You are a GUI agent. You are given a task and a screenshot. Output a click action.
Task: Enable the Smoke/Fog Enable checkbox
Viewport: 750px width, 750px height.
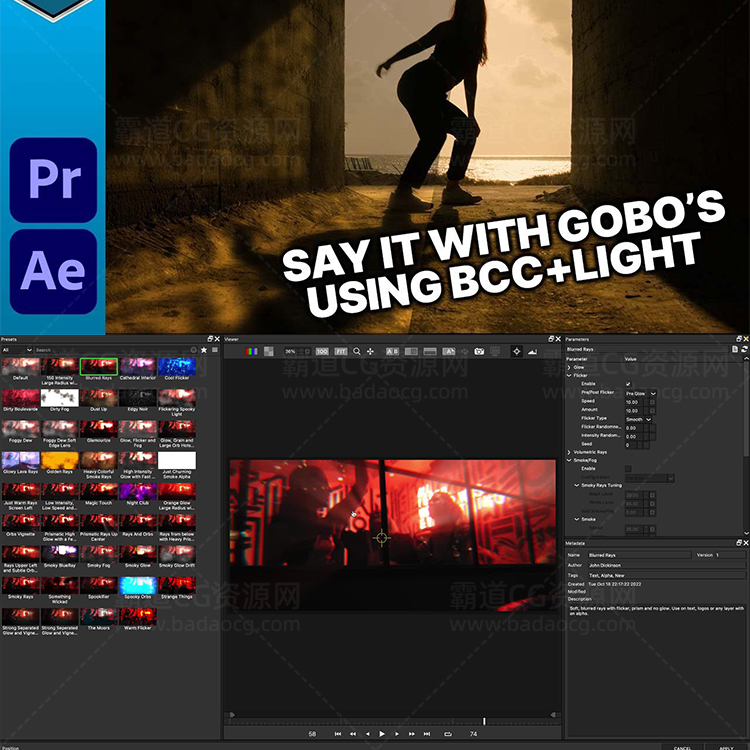(x=628, y=468)
